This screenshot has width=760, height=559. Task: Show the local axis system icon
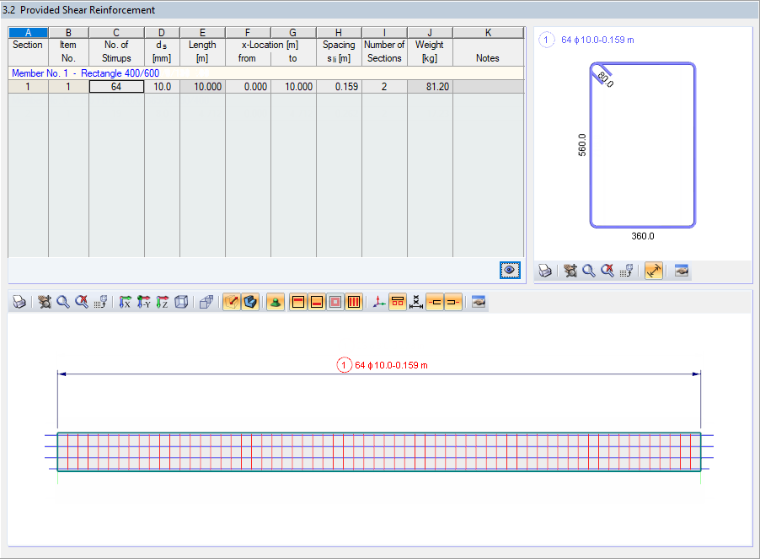(379, 302)
